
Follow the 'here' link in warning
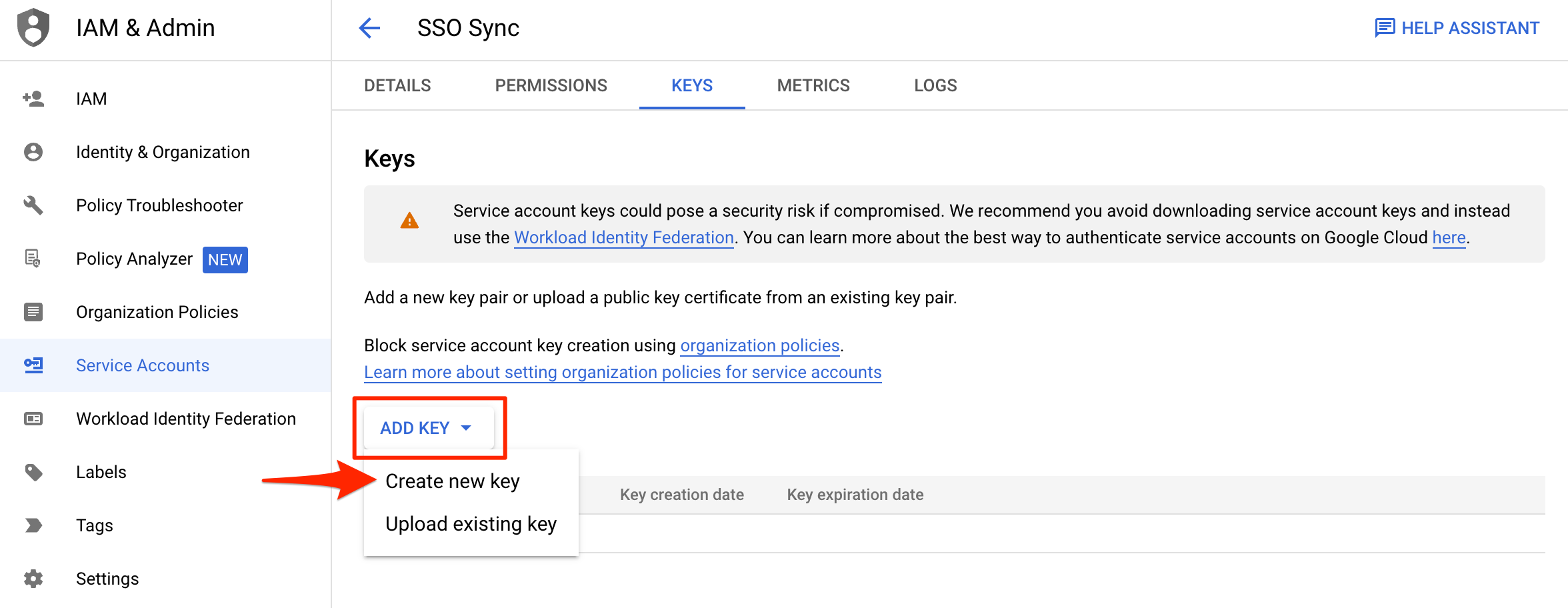tap(1449, 237)
